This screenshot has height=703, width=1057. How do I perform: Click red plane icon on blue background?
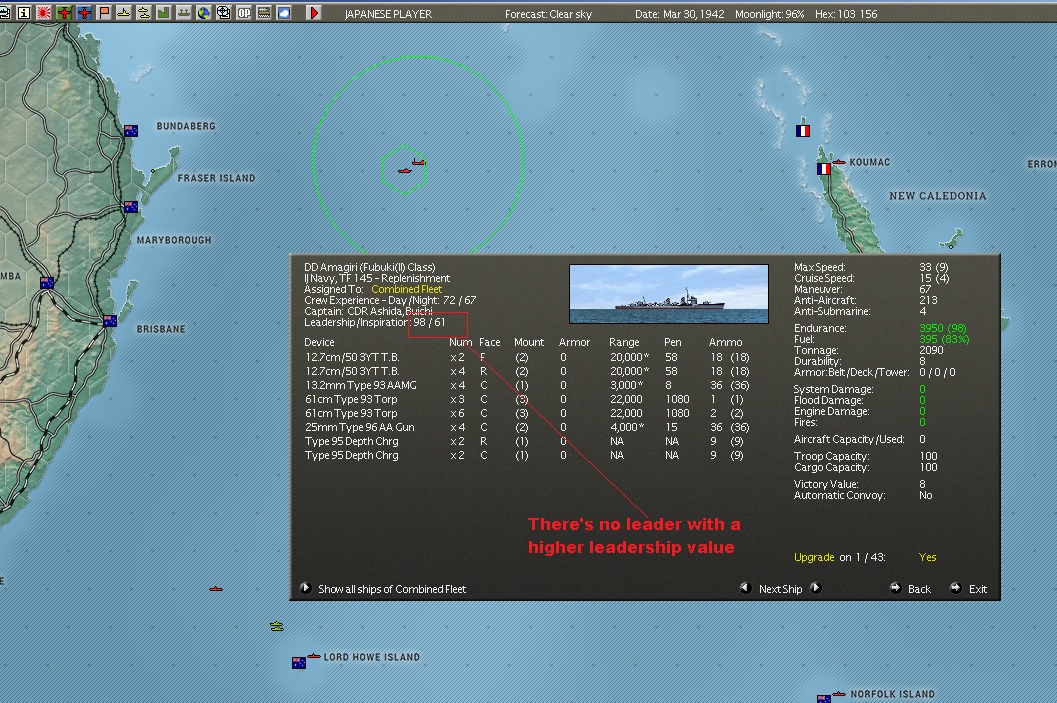[84, 12]
